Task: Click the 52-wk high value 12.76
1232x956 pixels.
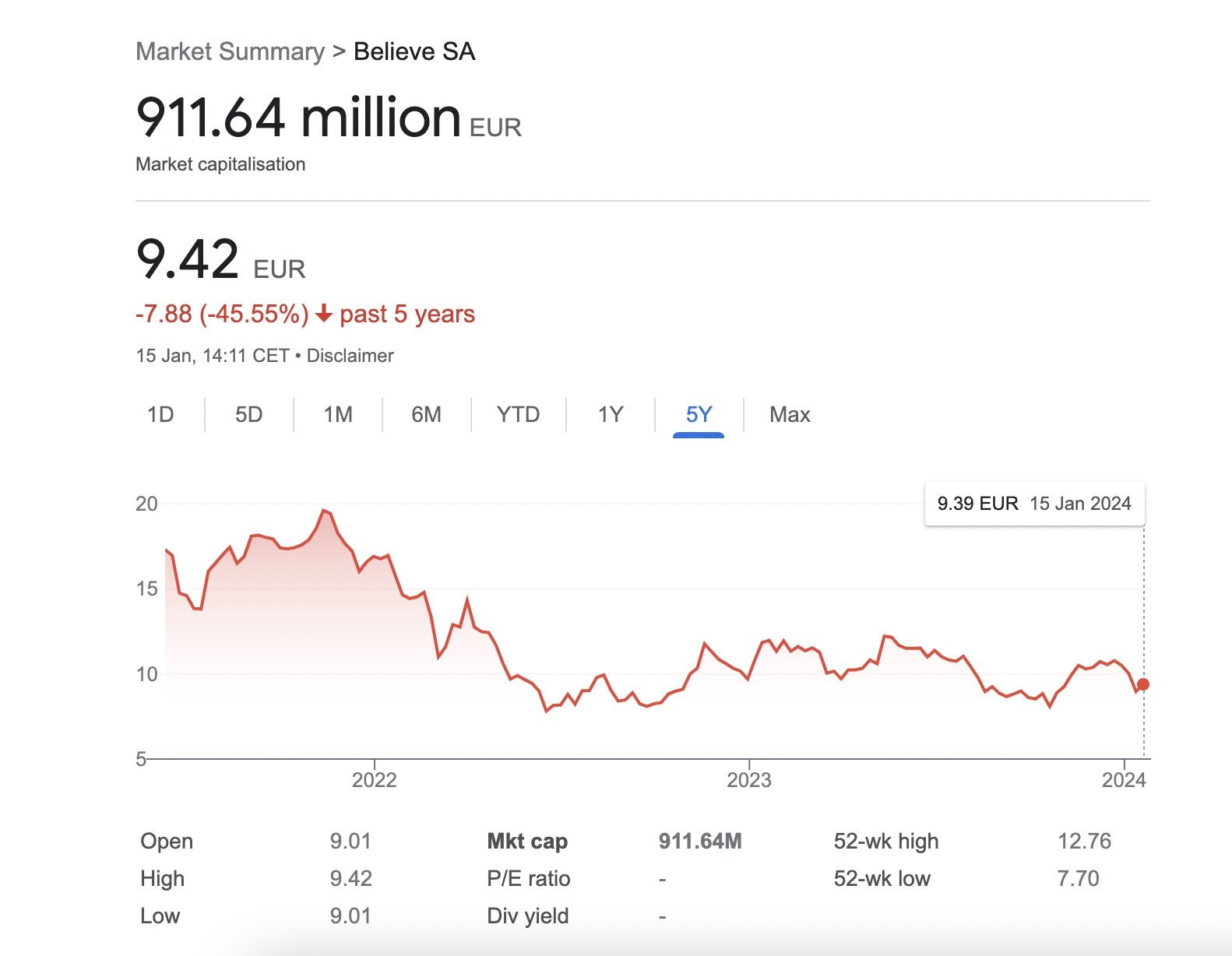Action: coord(1084,842)
